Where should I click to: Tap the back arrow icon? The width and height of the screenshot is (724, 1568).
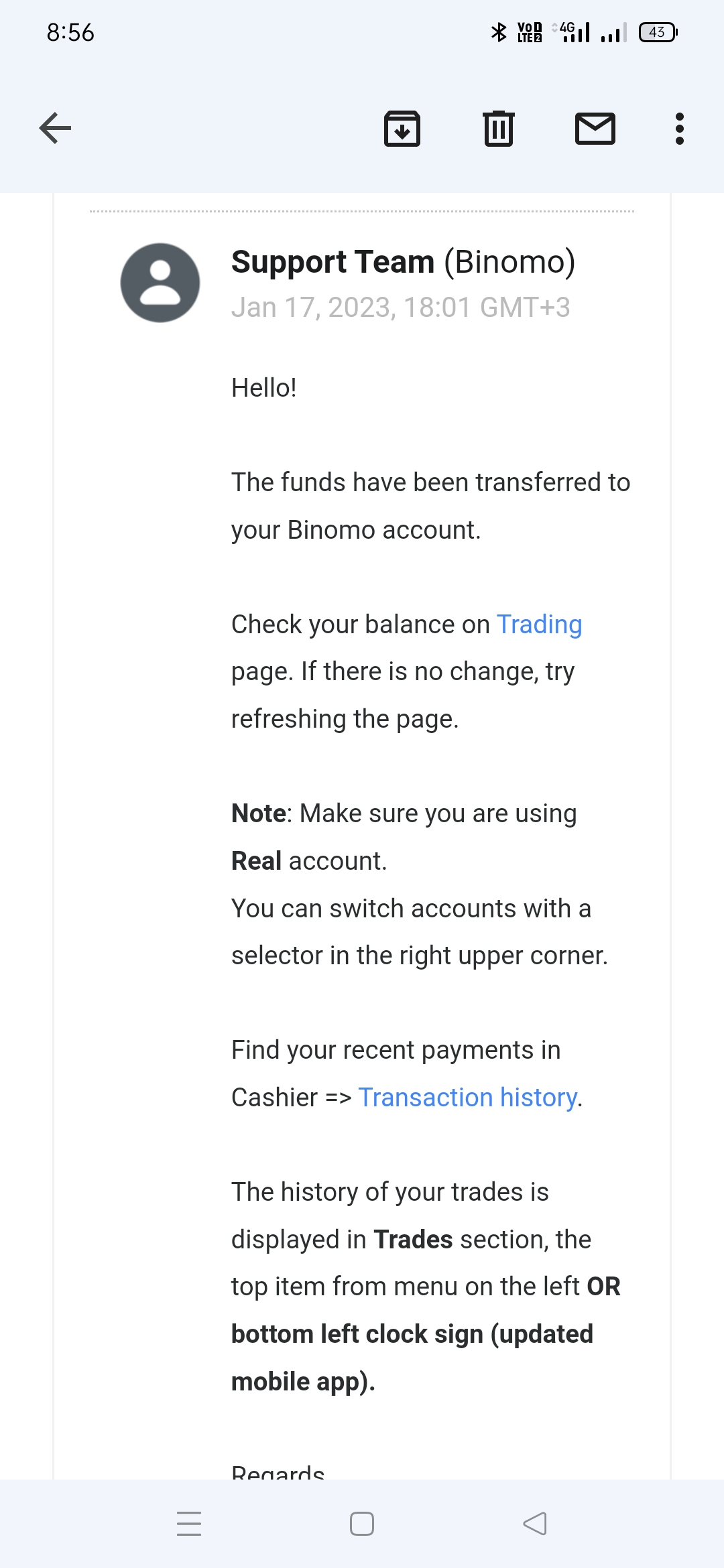(55, 128)
